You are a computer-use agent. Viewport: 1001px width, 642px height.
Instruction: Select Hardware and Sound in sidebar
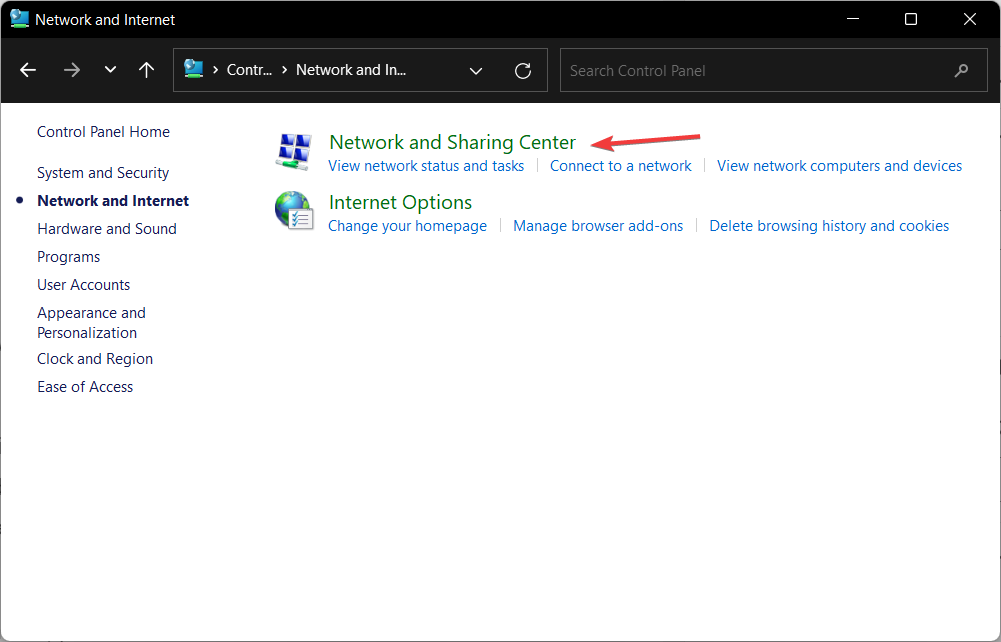[x=107, y=229]
